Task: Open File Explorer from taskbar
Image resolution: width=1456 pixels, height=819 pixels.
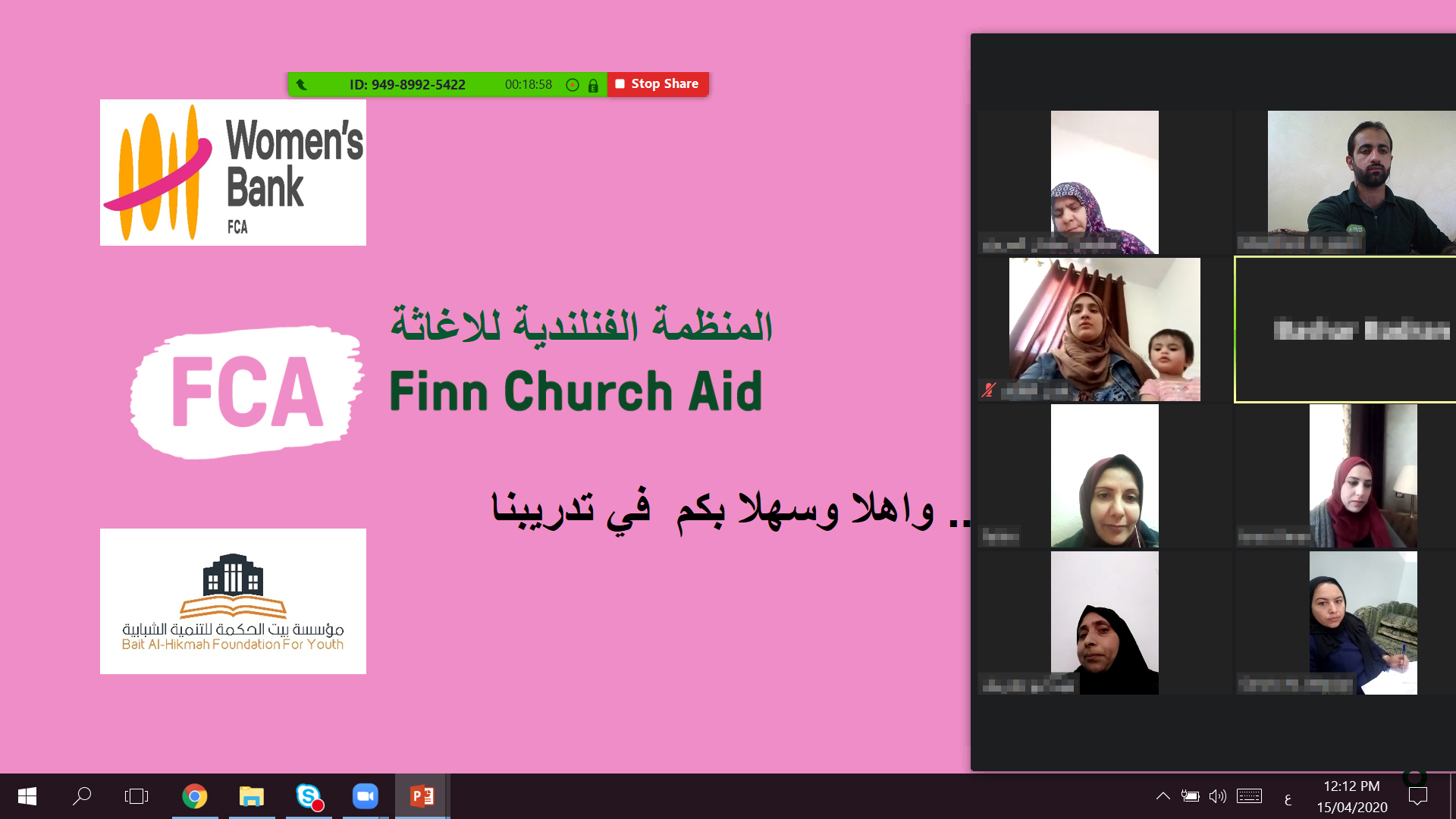Action: [x=252, y=796]
